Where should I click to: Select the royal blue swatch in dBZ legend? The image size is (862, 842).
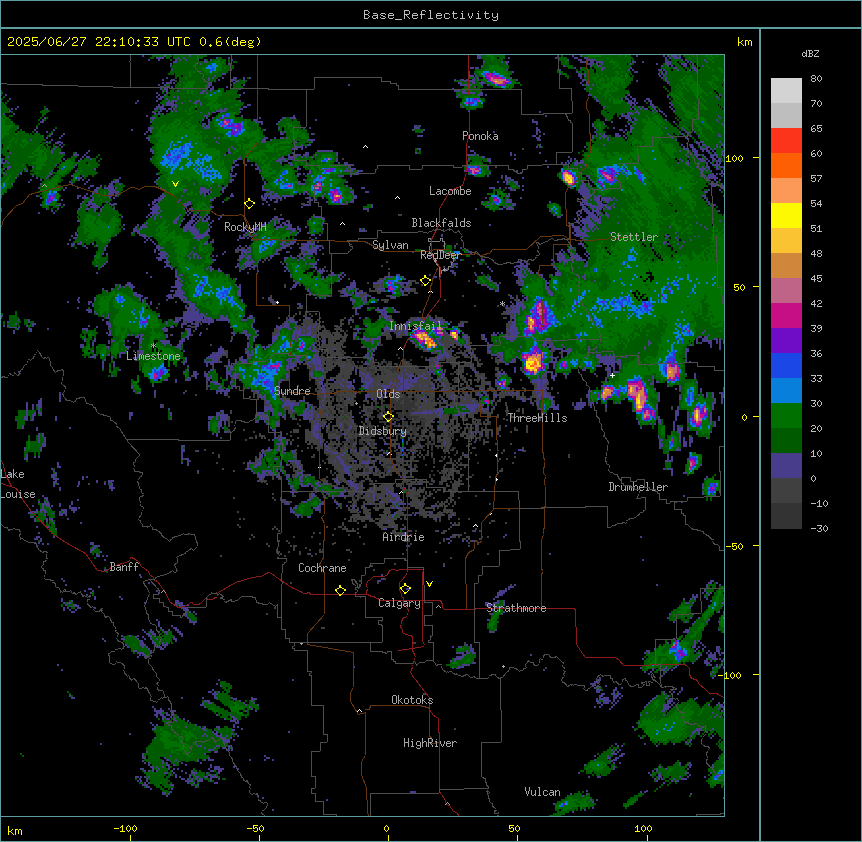(786, 365)
